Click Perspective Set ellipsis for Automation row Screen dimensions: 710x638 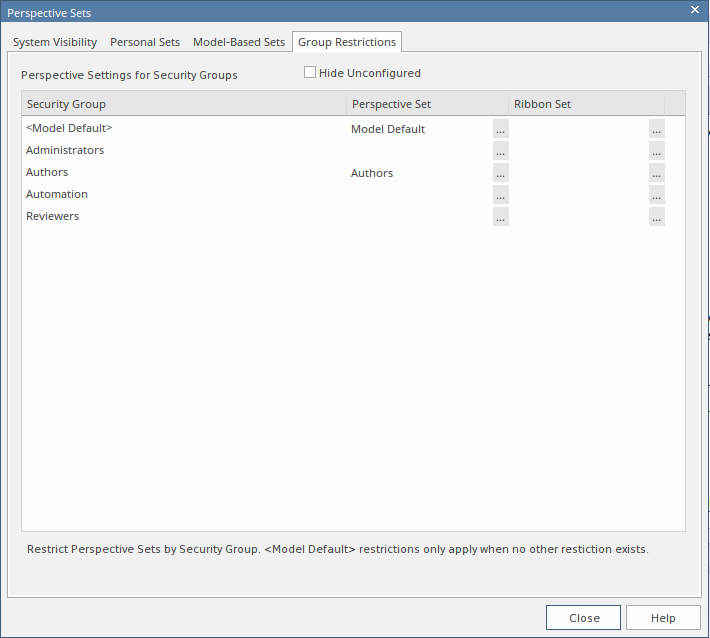(500, 195)
